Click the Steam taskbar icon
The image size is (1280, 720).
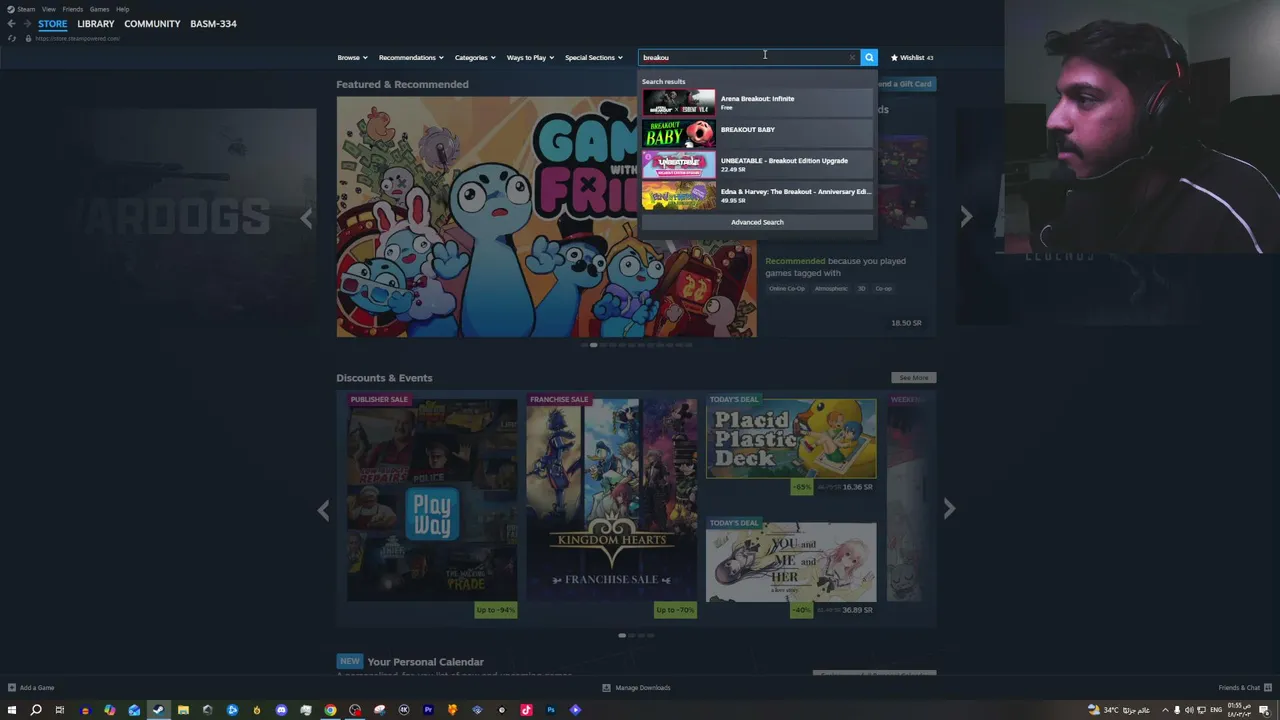158,710
